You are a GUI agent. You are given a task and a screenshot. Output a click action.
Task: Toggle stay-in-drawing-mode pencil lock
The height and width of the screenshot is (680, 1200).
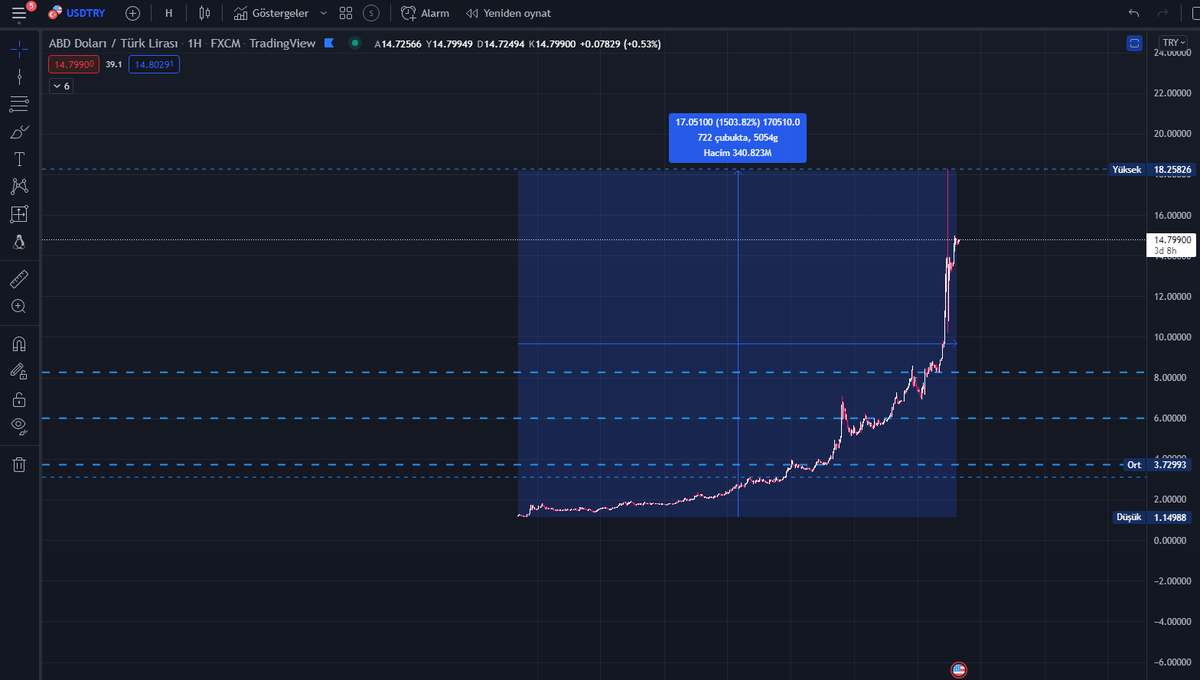(19, 371)
